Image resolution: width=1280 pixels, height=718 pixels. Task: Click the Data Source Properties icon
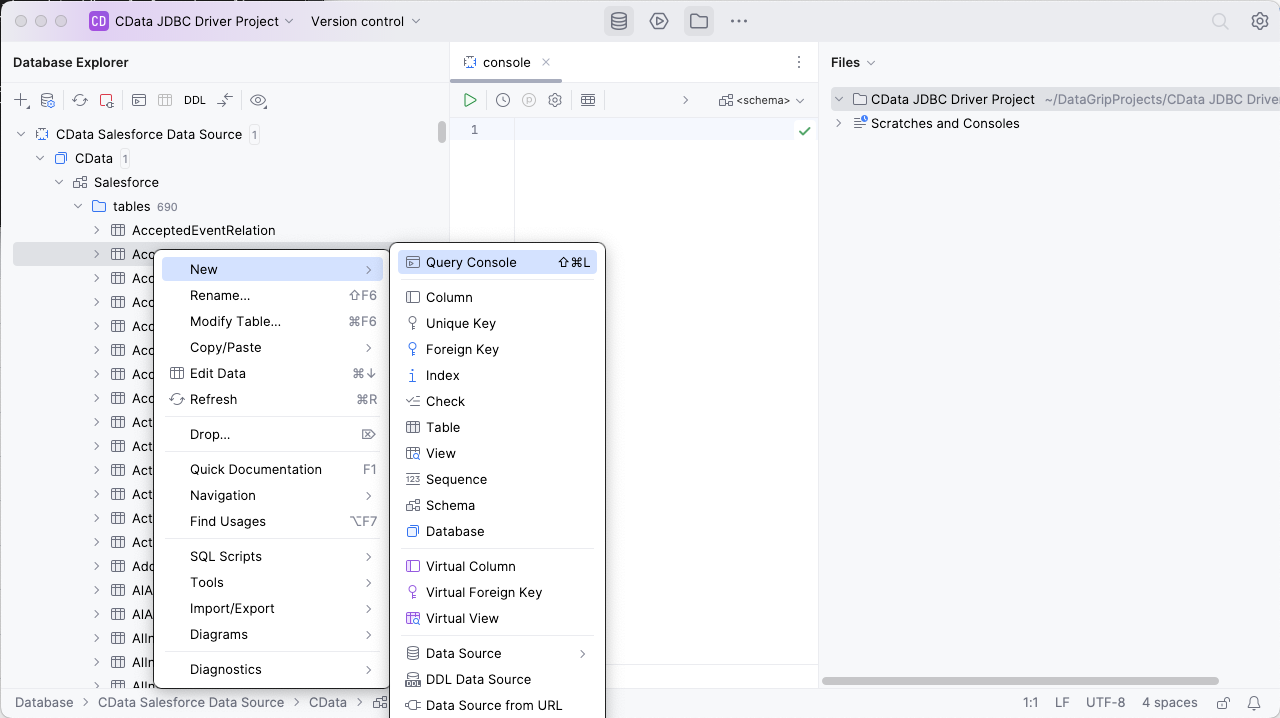tap(47, 100)
